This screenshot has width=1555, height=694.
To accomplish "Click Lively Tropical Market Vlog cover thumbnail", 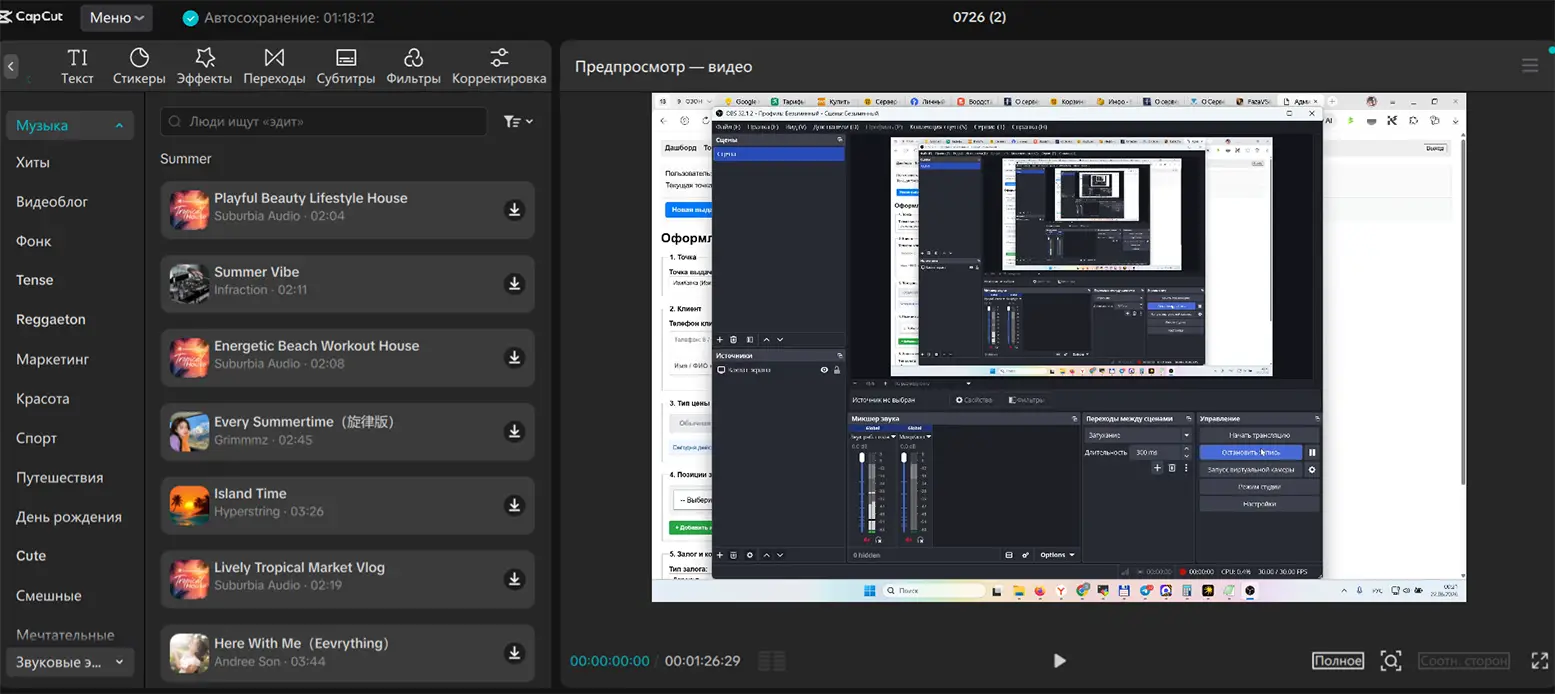I will [x=189, y=580].
